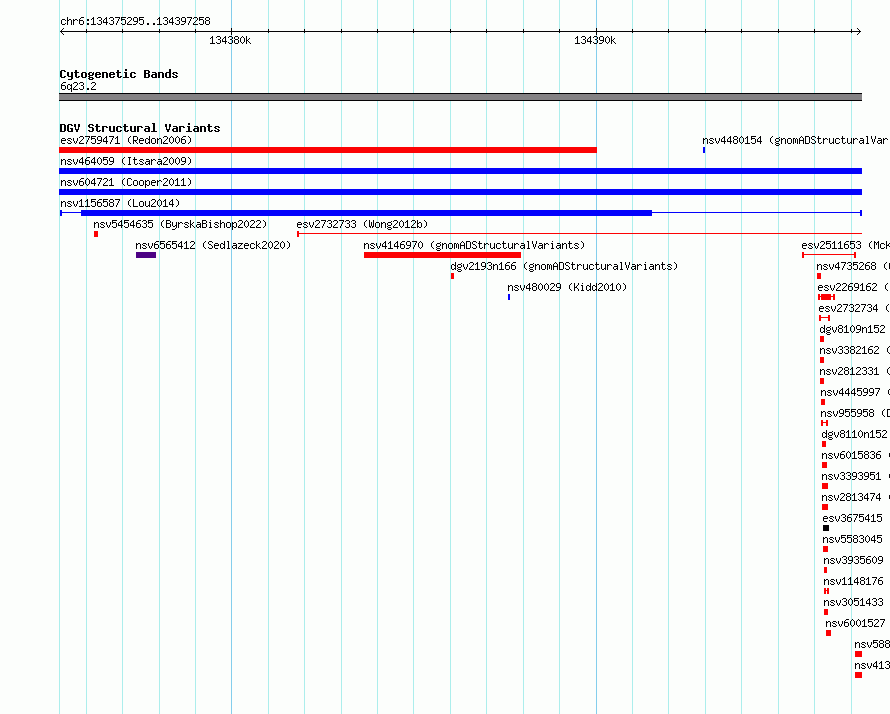
Task: Click nsv5454635 (ByrskaBishop2022) label
Action: point(180,224)
